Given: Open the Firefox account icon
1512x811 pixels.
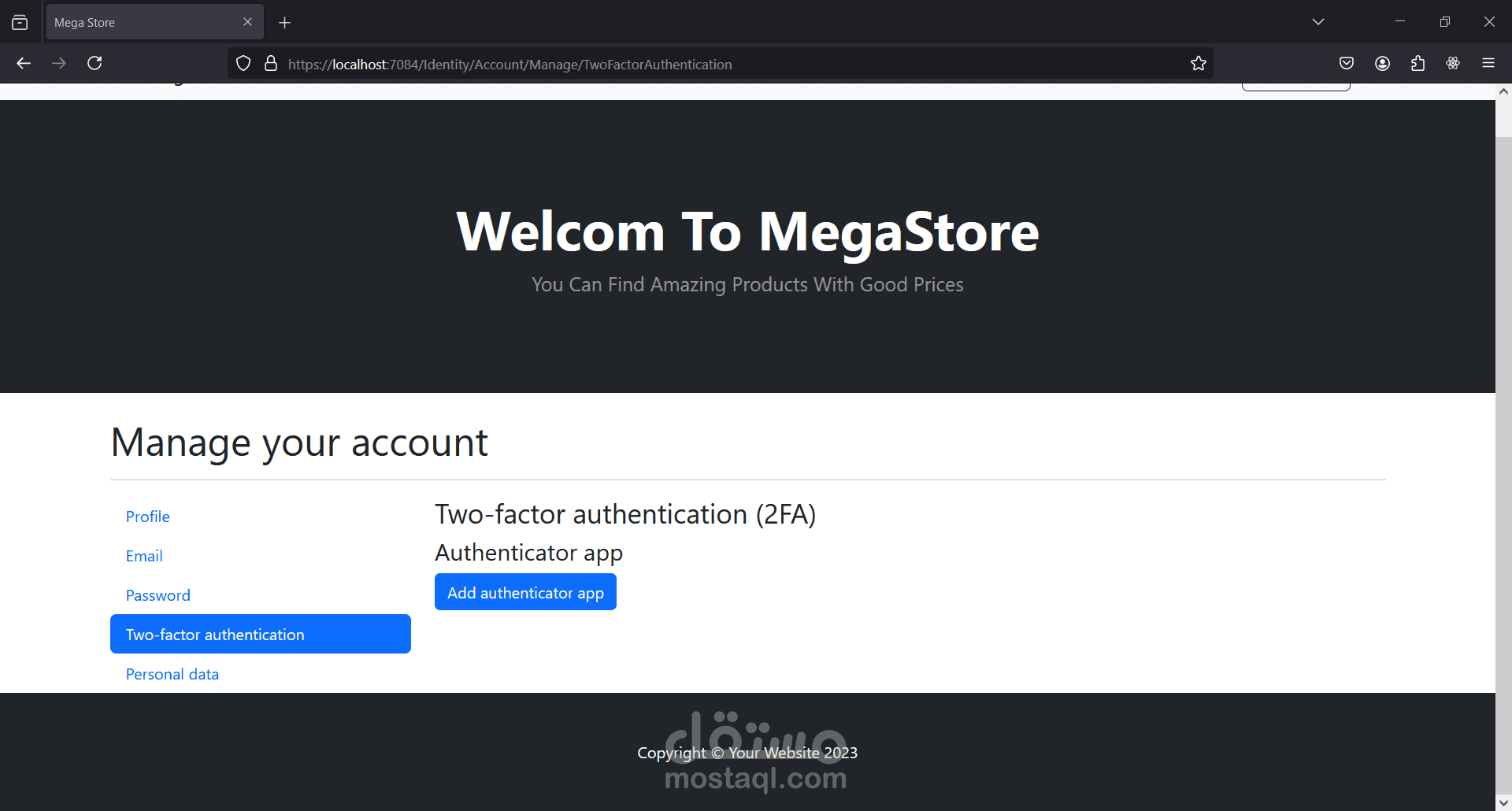Looking at the screenshot, I should (x=1382, y=64).
